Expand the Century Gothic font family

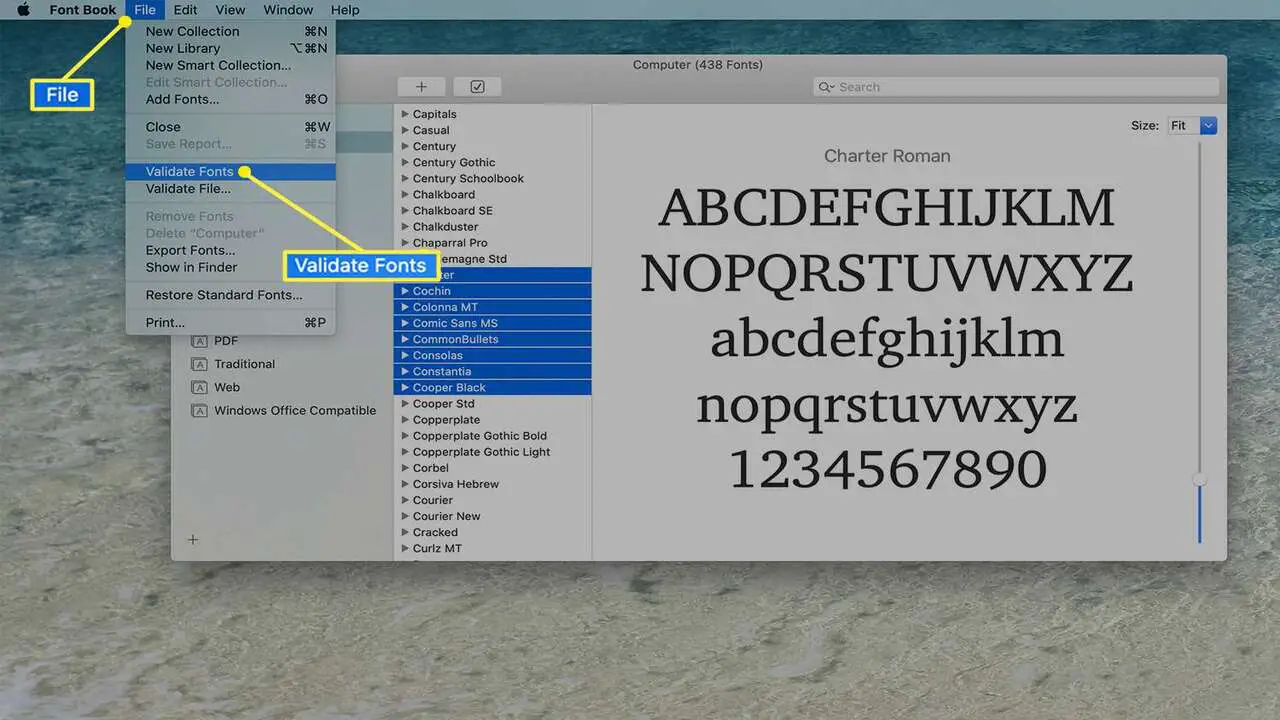405,162
